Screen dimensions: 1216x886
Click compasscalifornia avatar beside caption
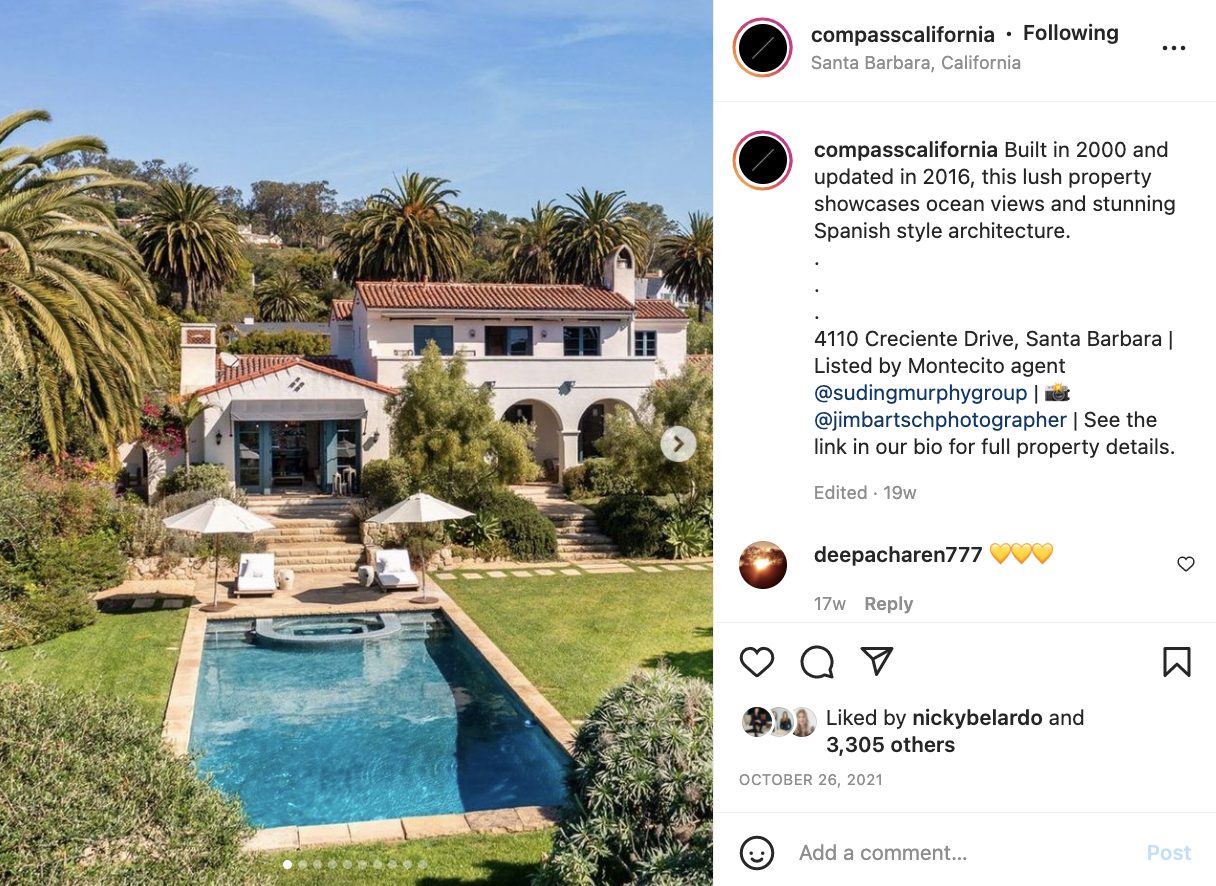763,161
